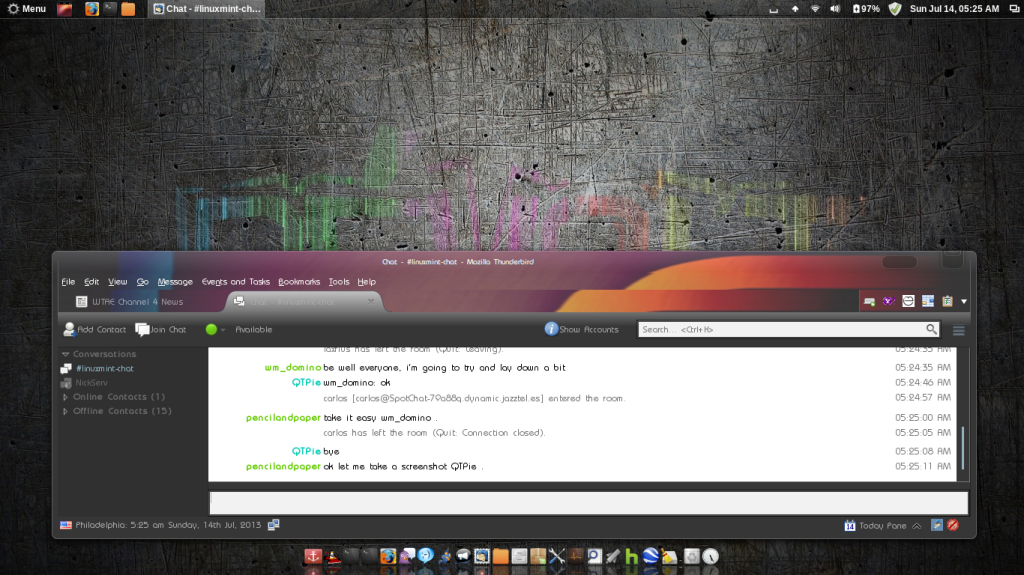Click nickname wm_domino in chat

point(293,368)
